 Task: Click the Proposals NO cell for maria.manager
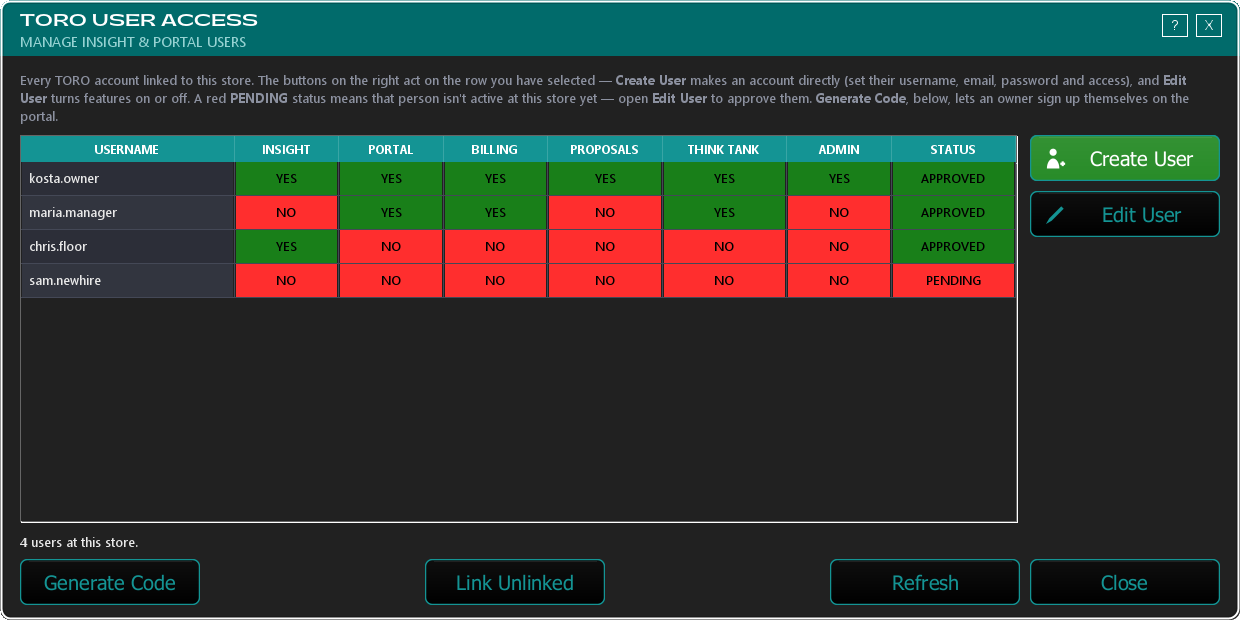[x=604, y=213]
